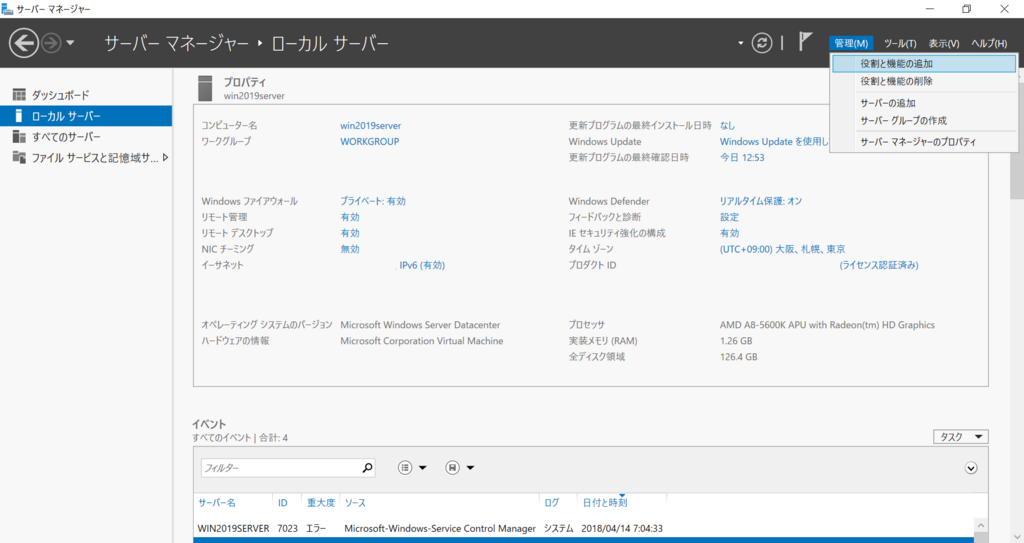The width and height of the screenshot is (1024, 543).
Task: Click the server properties tile icon
Action: [x=205, y=88]
